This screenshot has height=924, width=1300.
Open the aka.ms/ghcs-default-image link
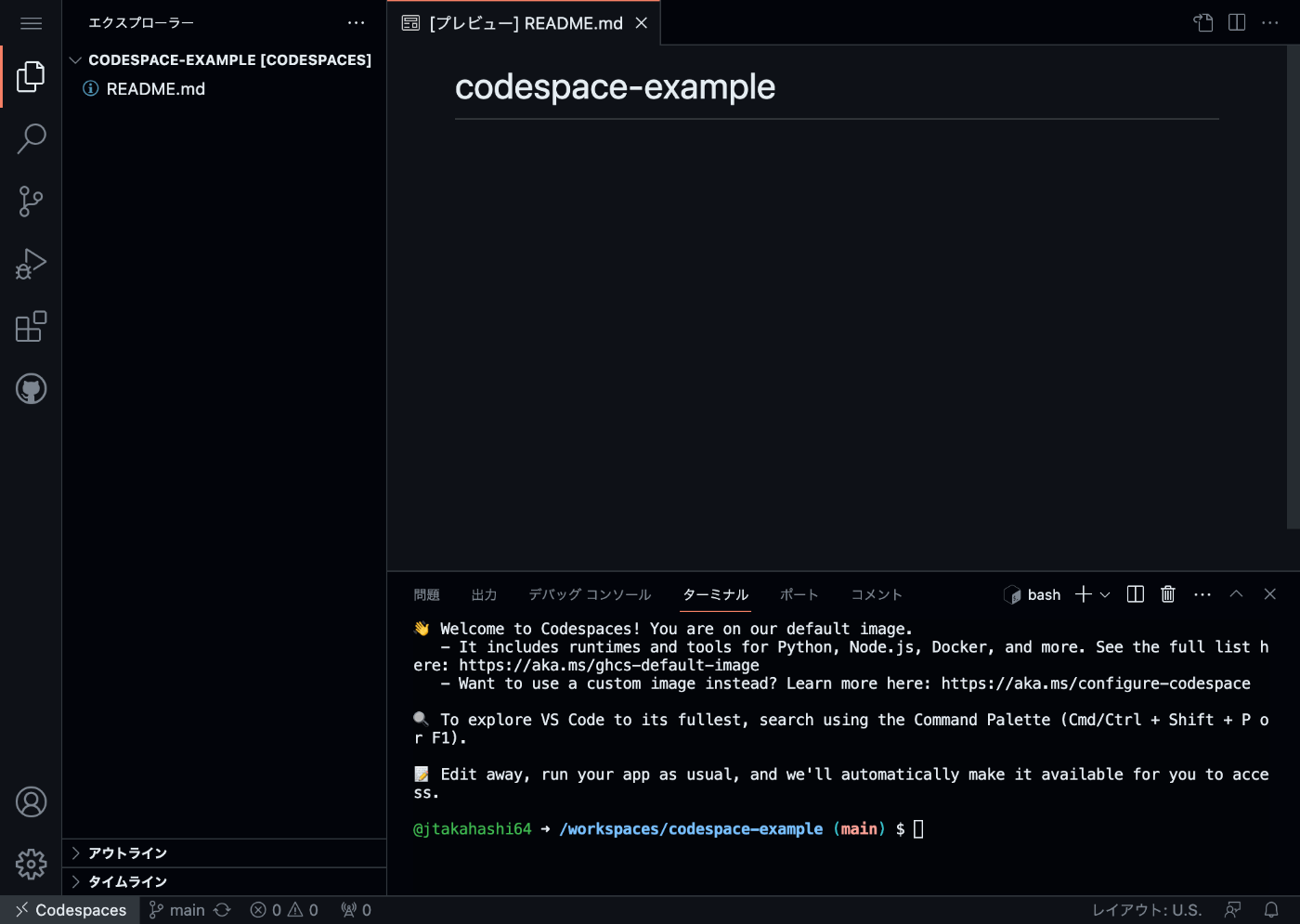click(x=608, y=665)
